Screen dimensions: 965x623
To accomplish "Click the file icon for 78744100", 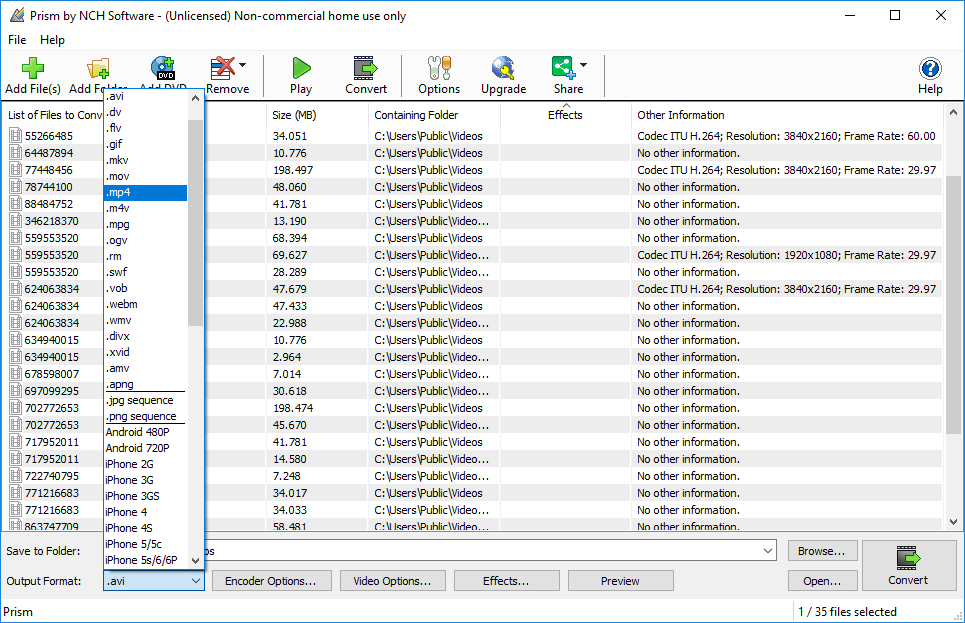I will click(15, 187).
